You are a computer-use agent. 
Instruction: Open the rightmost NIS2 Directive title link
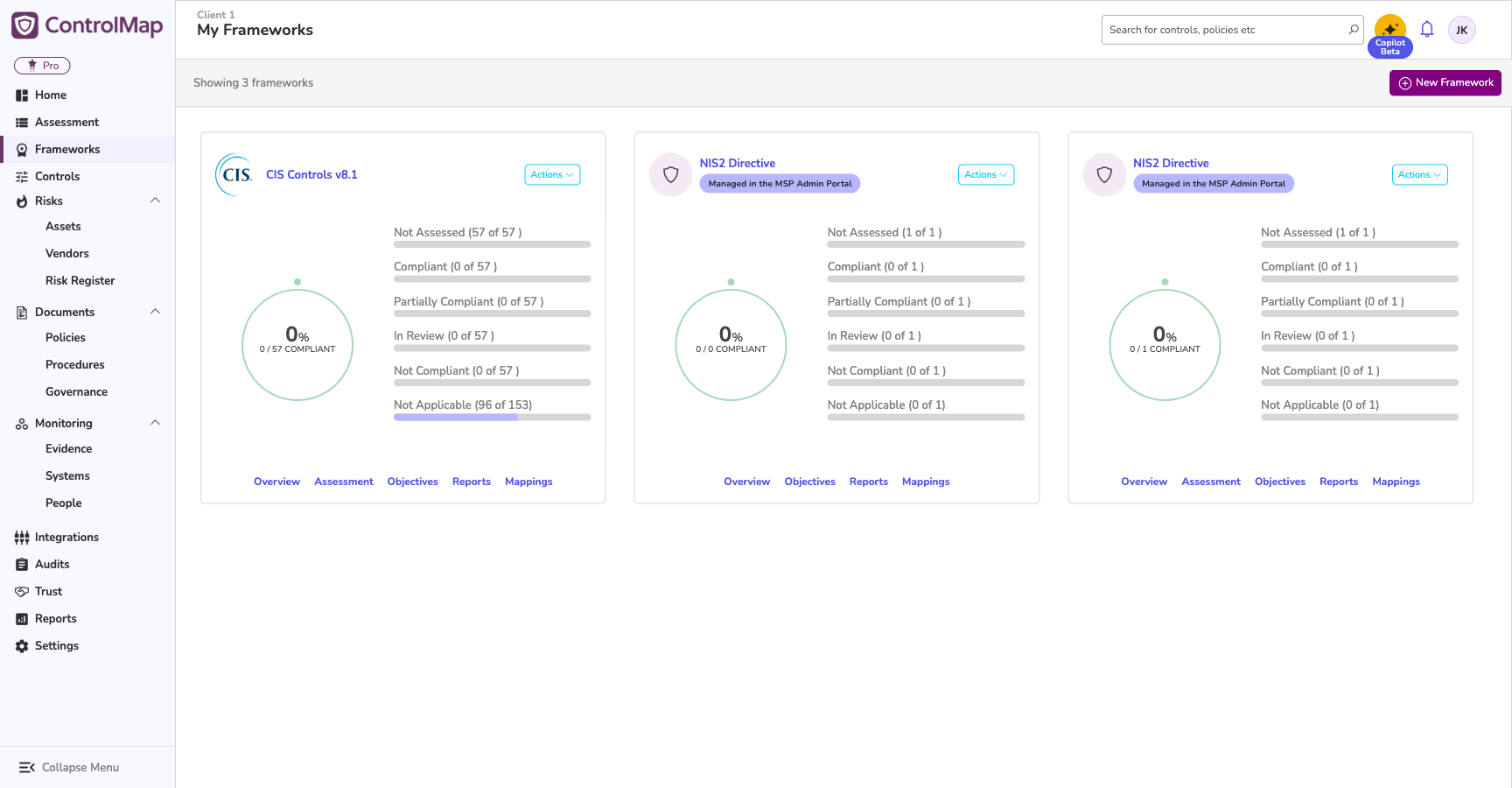[1171, 164]
